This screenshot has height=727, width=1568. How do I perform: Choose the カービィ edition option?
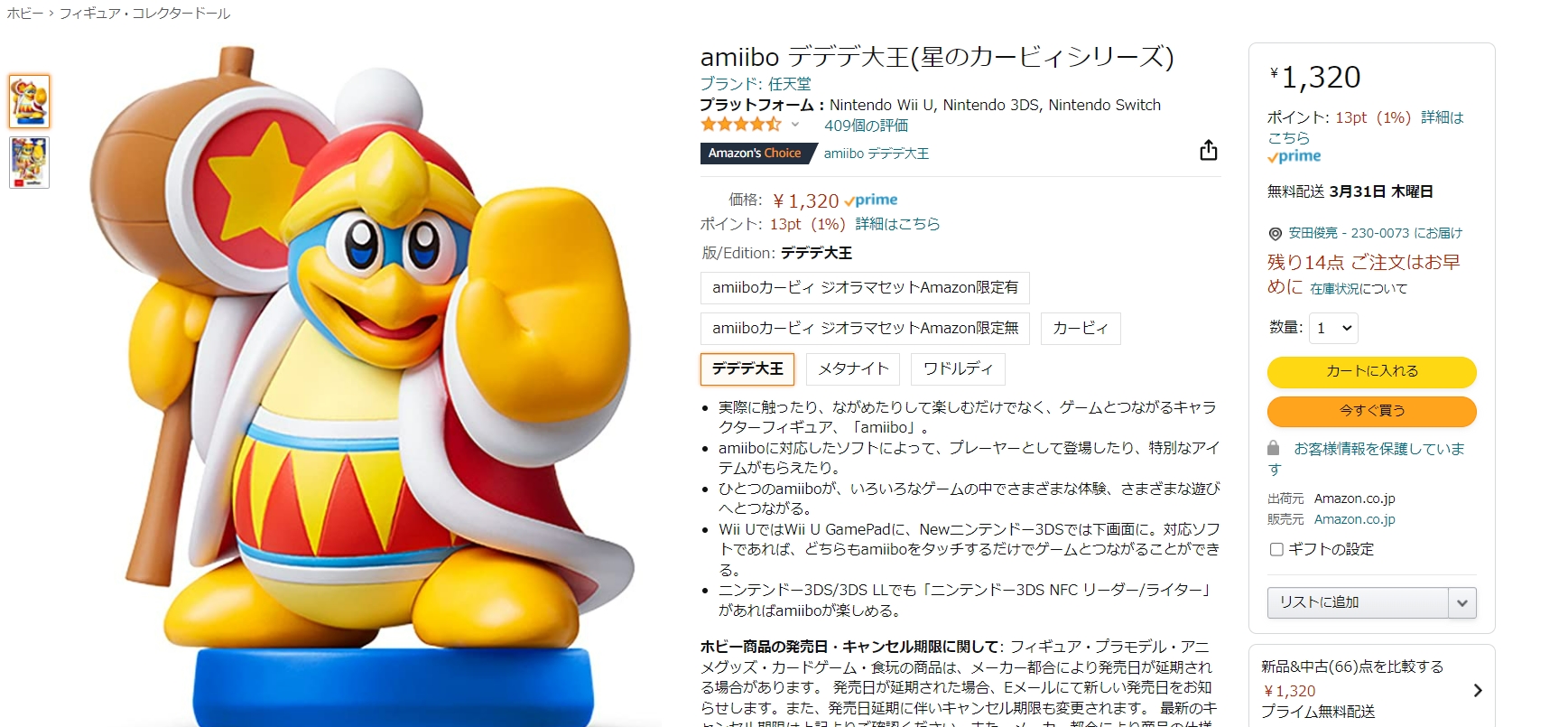pos(1081,328)
